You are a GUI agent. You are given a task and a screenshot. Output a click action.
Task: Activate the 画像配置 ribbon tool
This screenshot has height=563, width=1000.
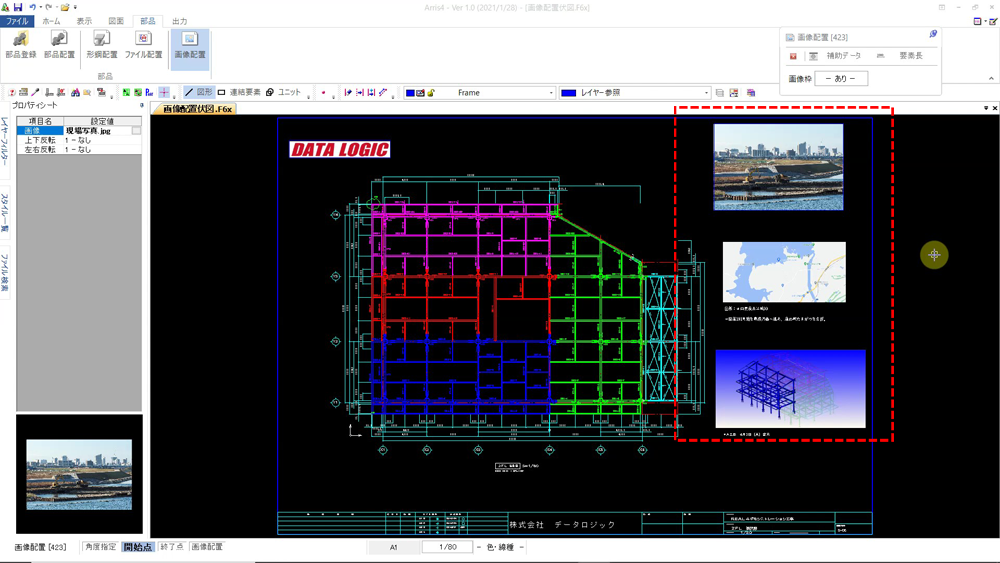(190, 45)
